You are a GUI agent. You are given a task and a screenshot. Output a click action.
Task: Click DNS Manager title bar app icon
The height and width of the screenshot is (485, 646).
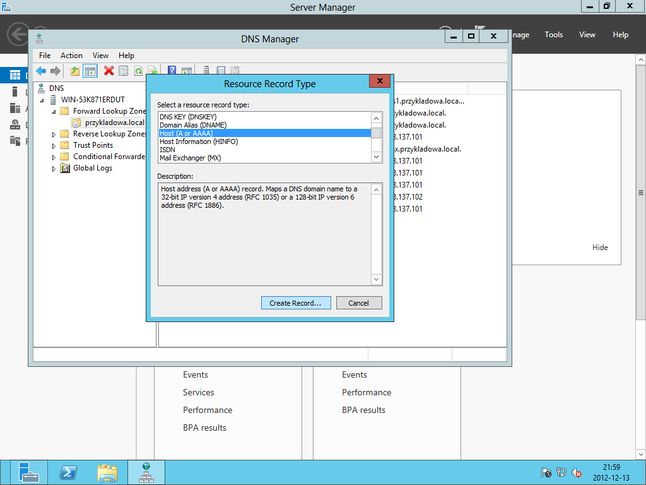(x=40, y=39)
